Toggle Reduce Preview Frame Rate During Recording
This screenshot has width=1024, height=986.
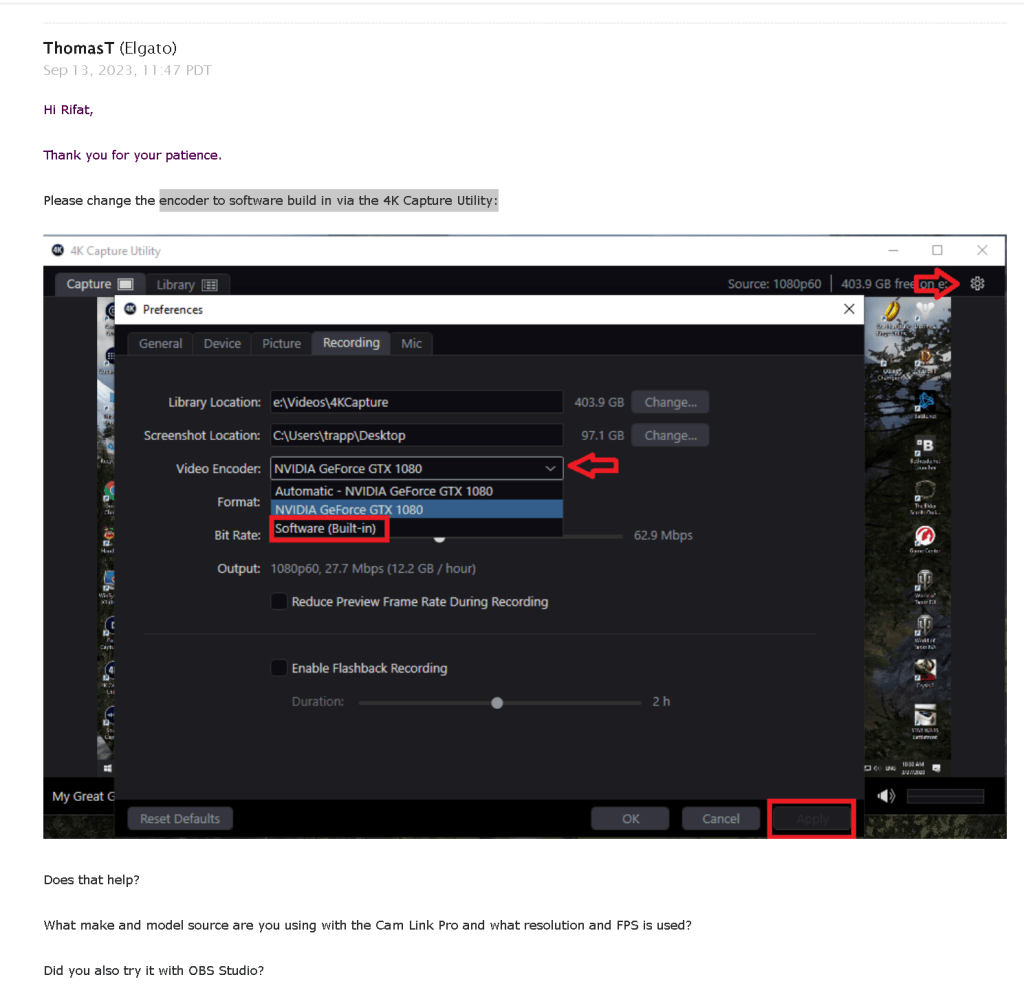pyautogui.click(x=279, y=601)
